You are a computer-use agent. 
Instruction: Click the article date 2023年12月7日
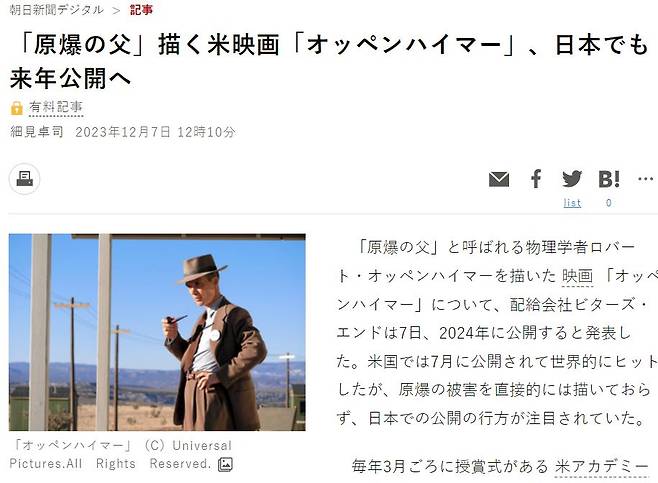point(123,132)
